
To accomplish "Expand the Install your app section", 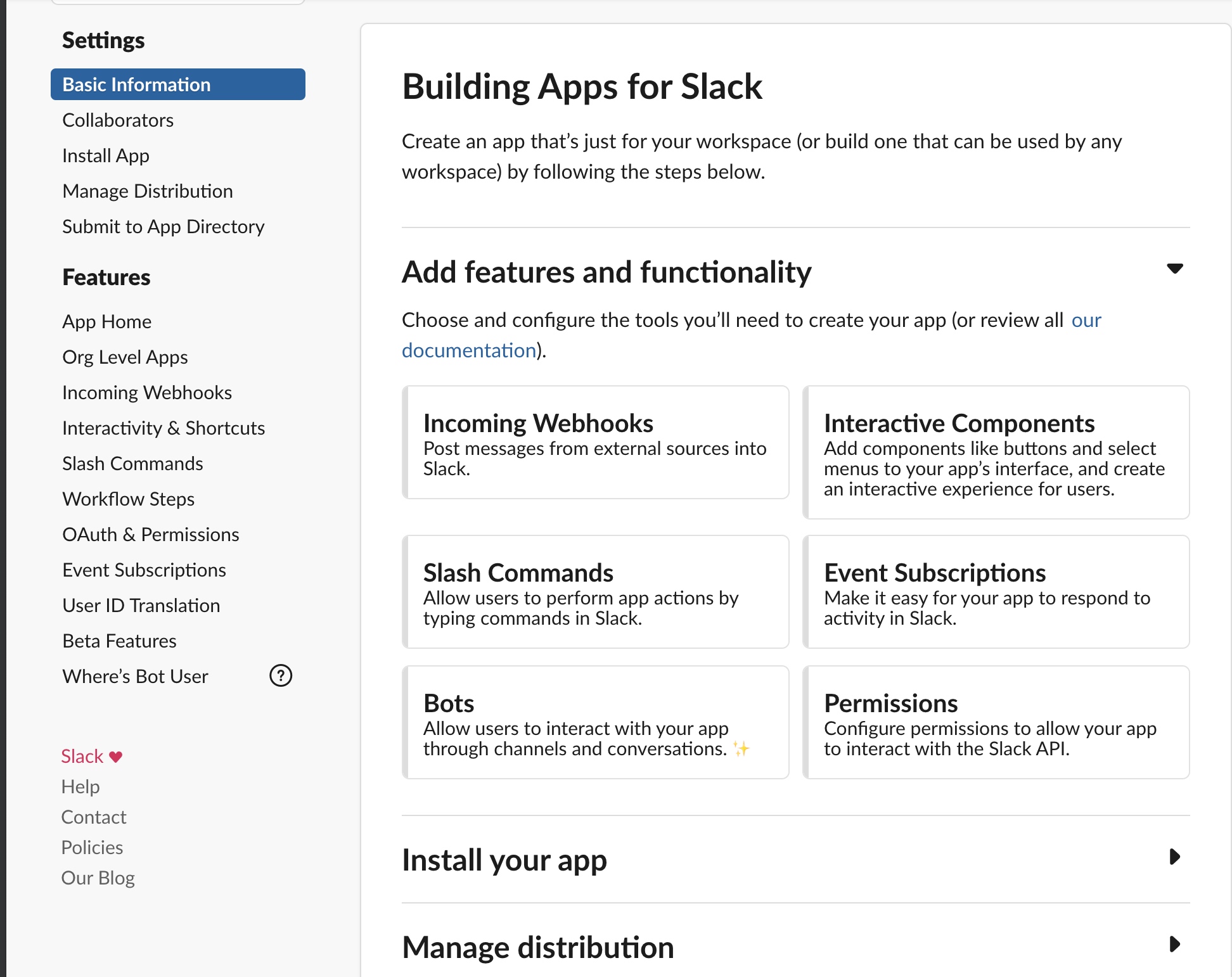I will click(1174, 857).
